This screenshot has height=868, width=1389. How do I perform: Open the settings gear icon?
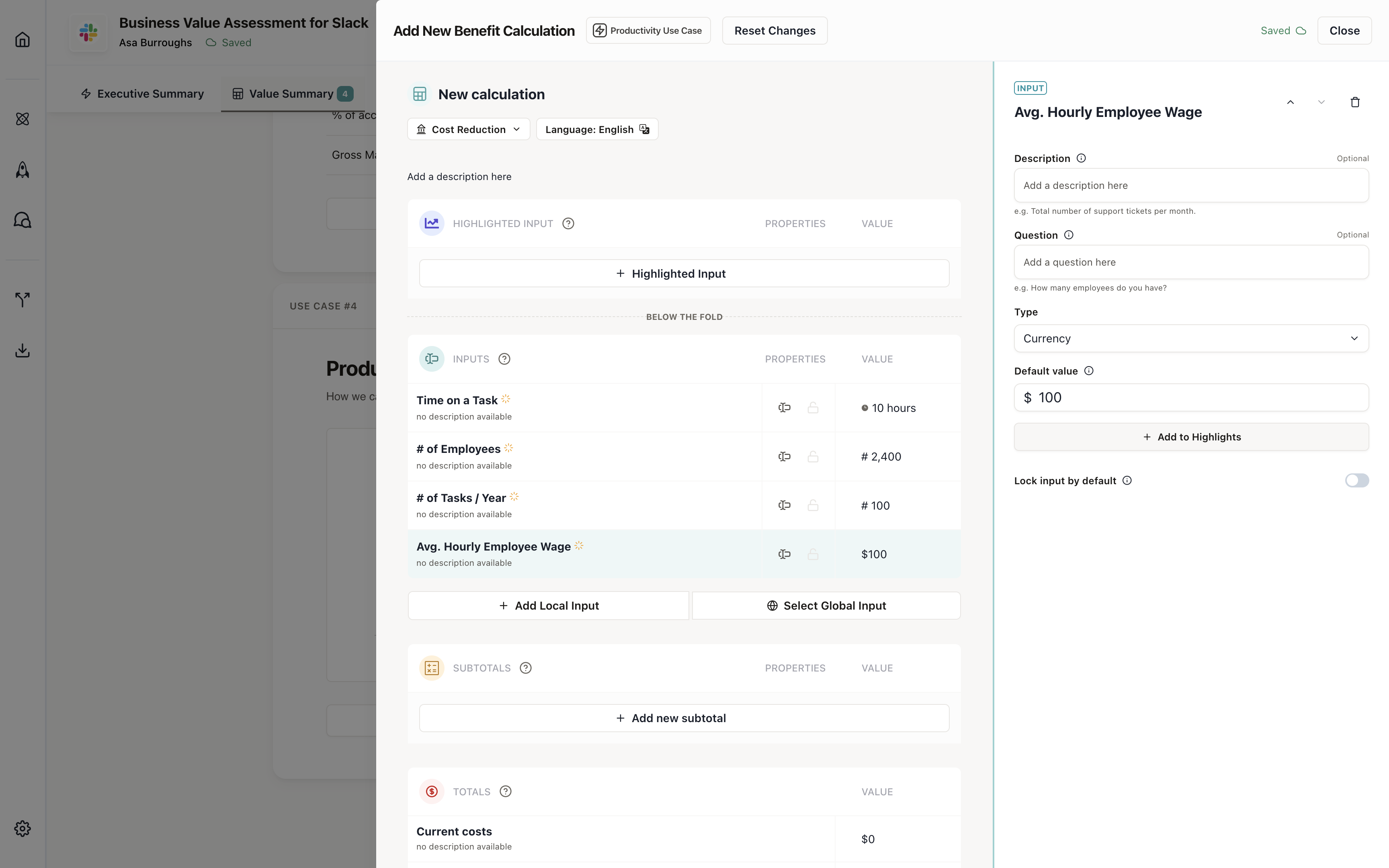(x=23, y=828)
